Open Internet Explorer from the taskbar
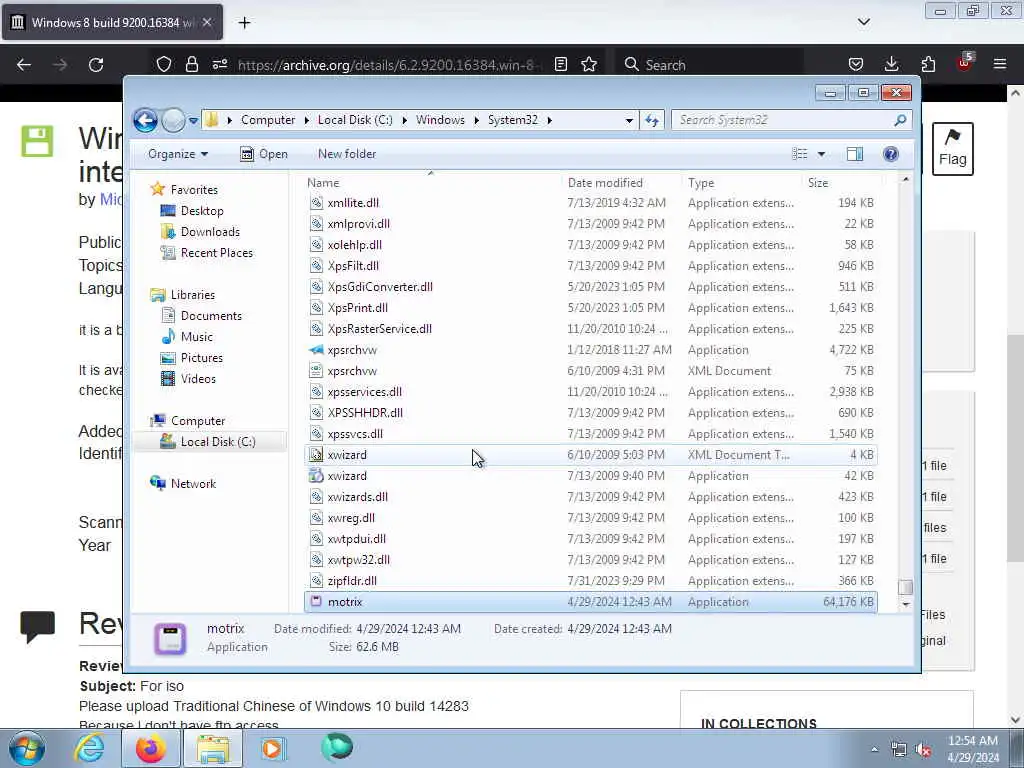The image size is (1024, 768). click(89, 748)
